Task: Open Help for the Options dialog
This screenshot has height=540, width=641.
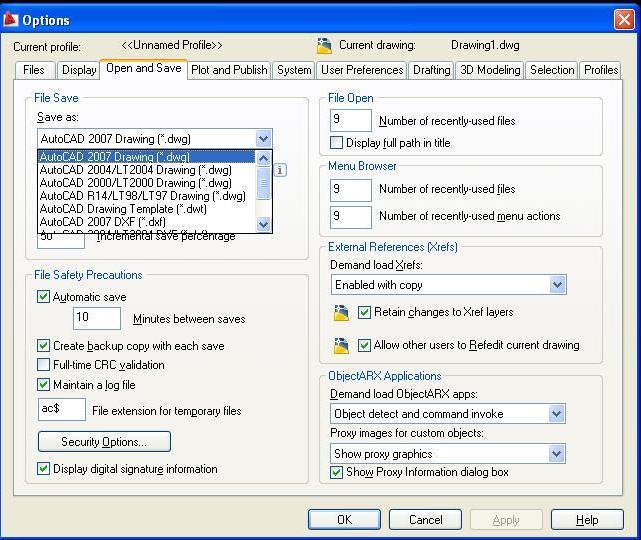Action: pos(587,520)
